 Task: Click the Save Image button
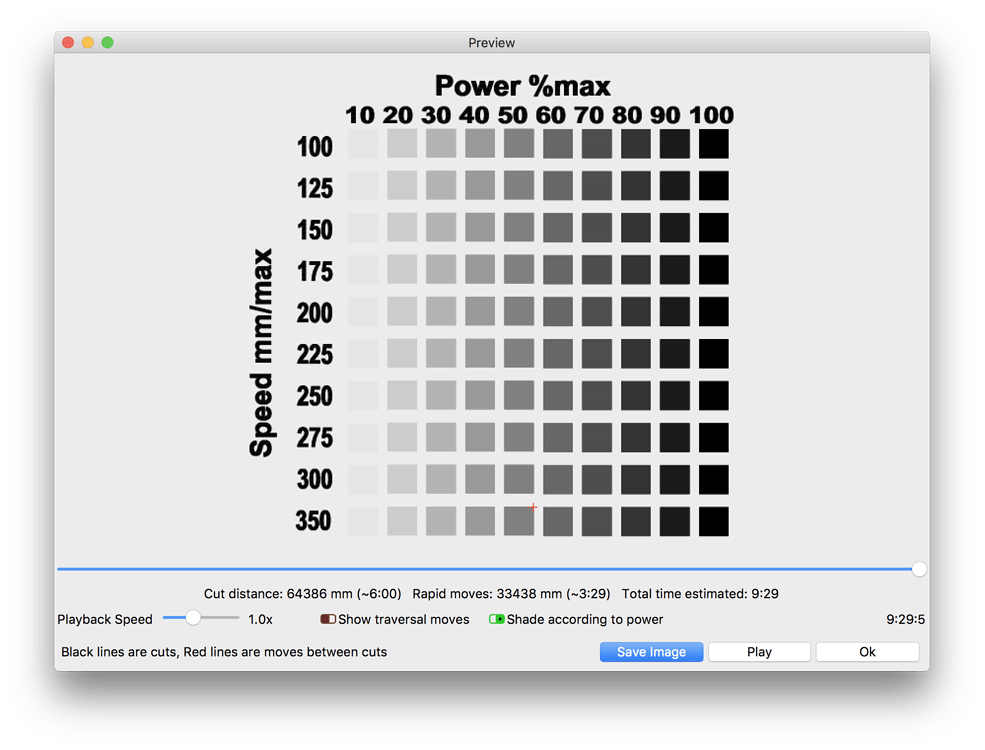coord(651,652)
